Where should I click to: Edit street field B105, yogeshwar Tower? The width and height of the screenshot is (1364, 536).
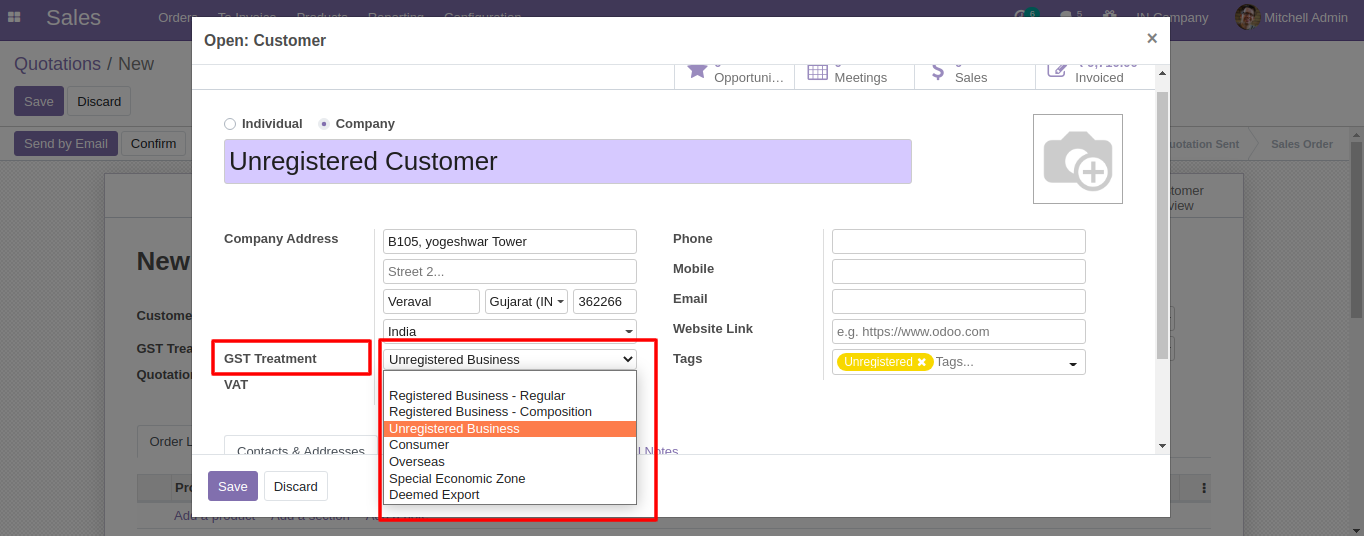(x=510, y=241)
